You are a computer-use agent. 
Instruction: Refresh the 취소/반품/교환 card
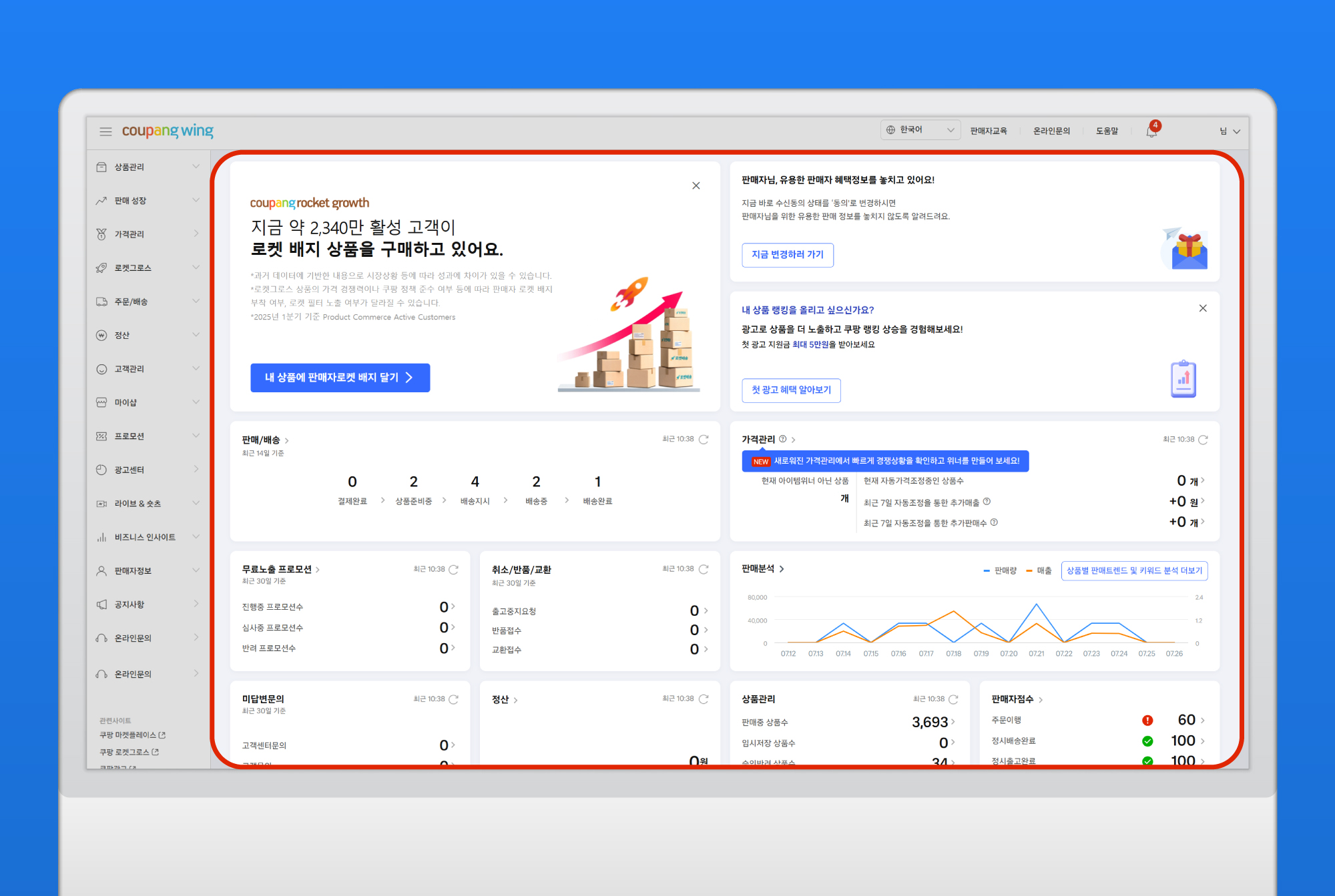(704, 569)
